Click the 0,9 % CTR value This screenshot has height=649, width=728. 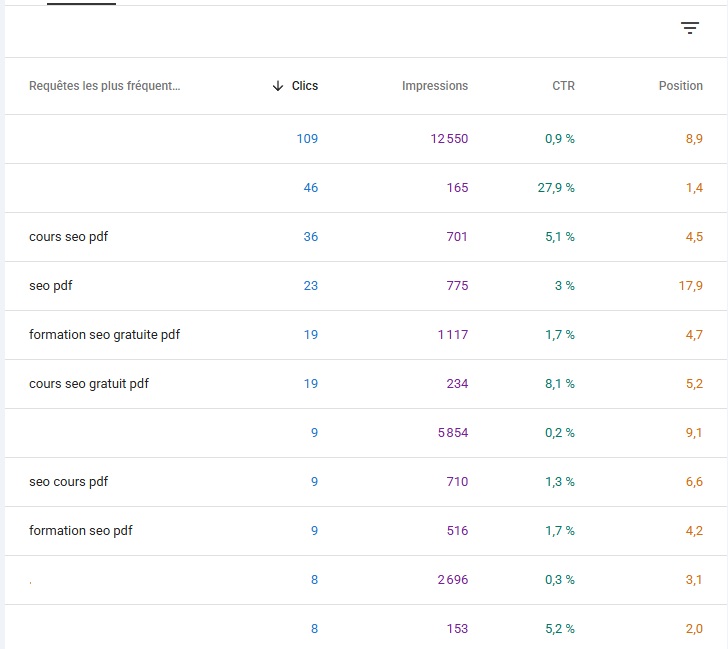pos(559,139)
